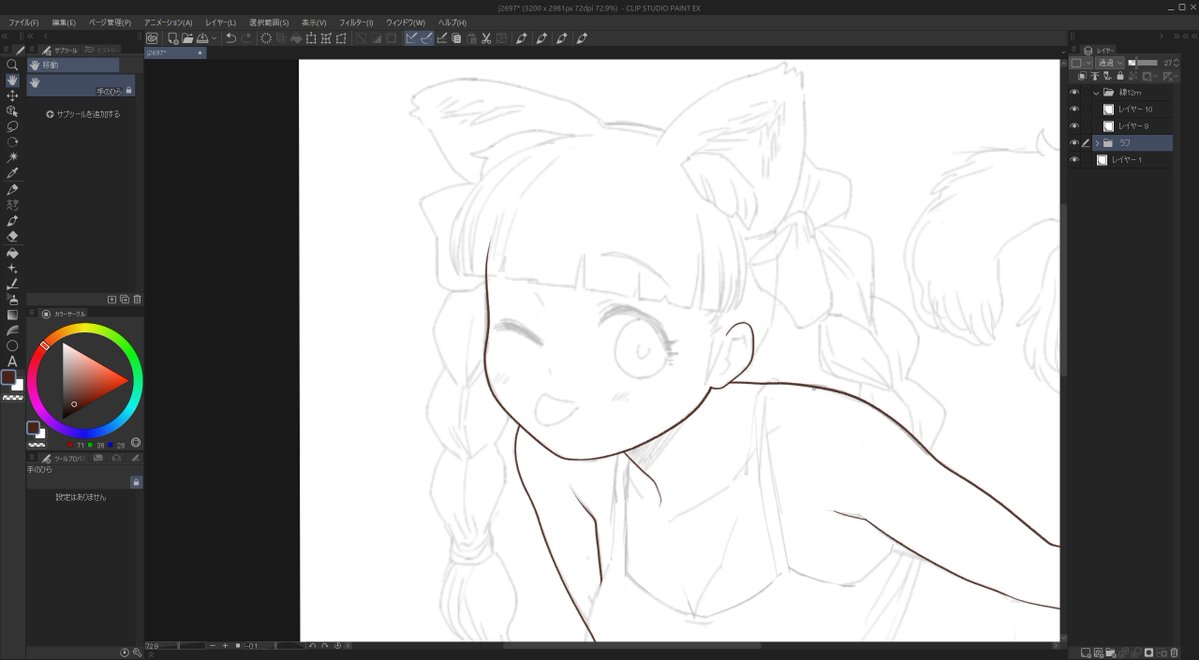Hide レイヤー9 with its eye icon

(x=1074, y=126)
